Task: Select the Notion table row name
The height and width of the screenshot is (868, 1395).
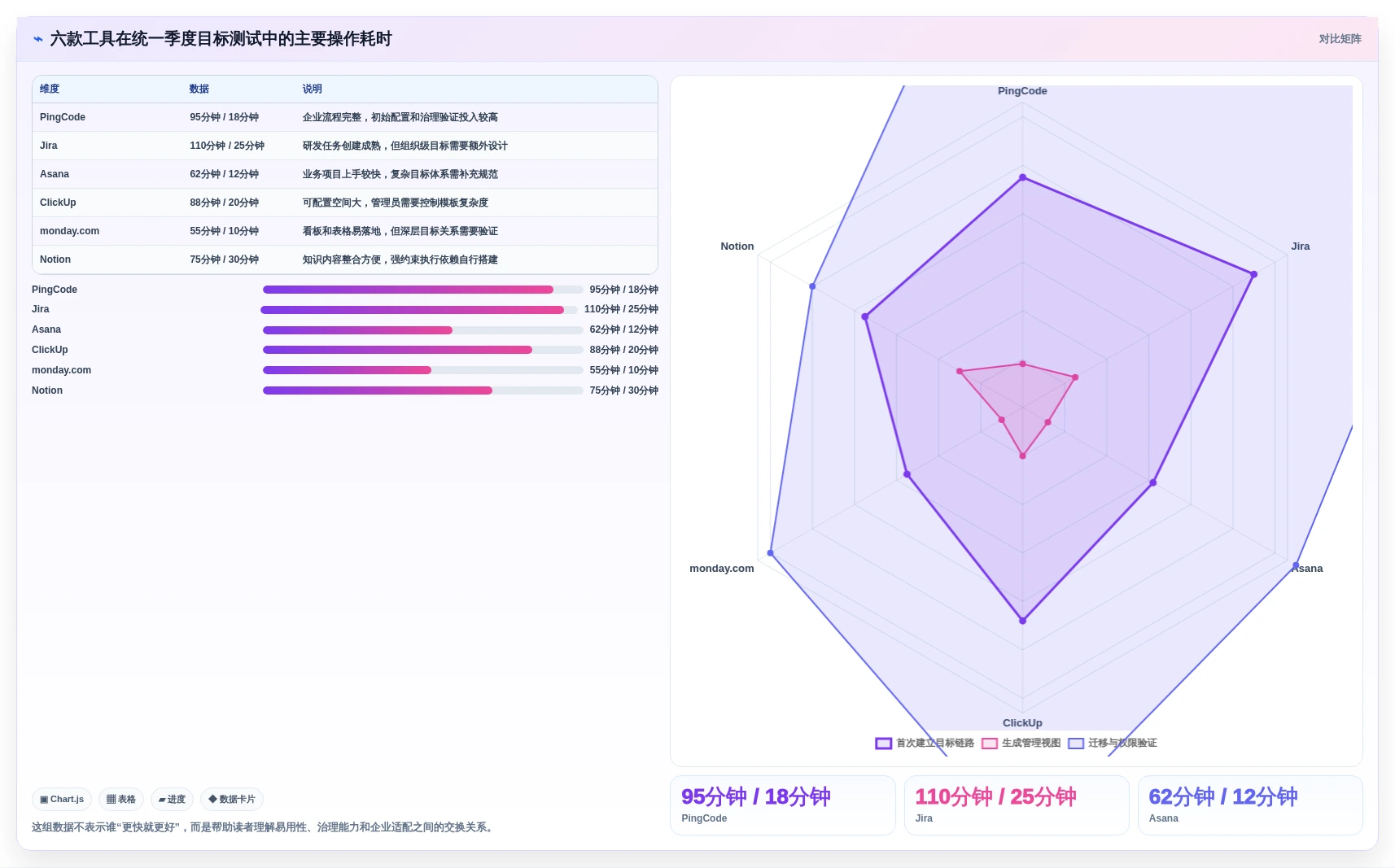Action: pyautogui.click(x=55, y=260)
